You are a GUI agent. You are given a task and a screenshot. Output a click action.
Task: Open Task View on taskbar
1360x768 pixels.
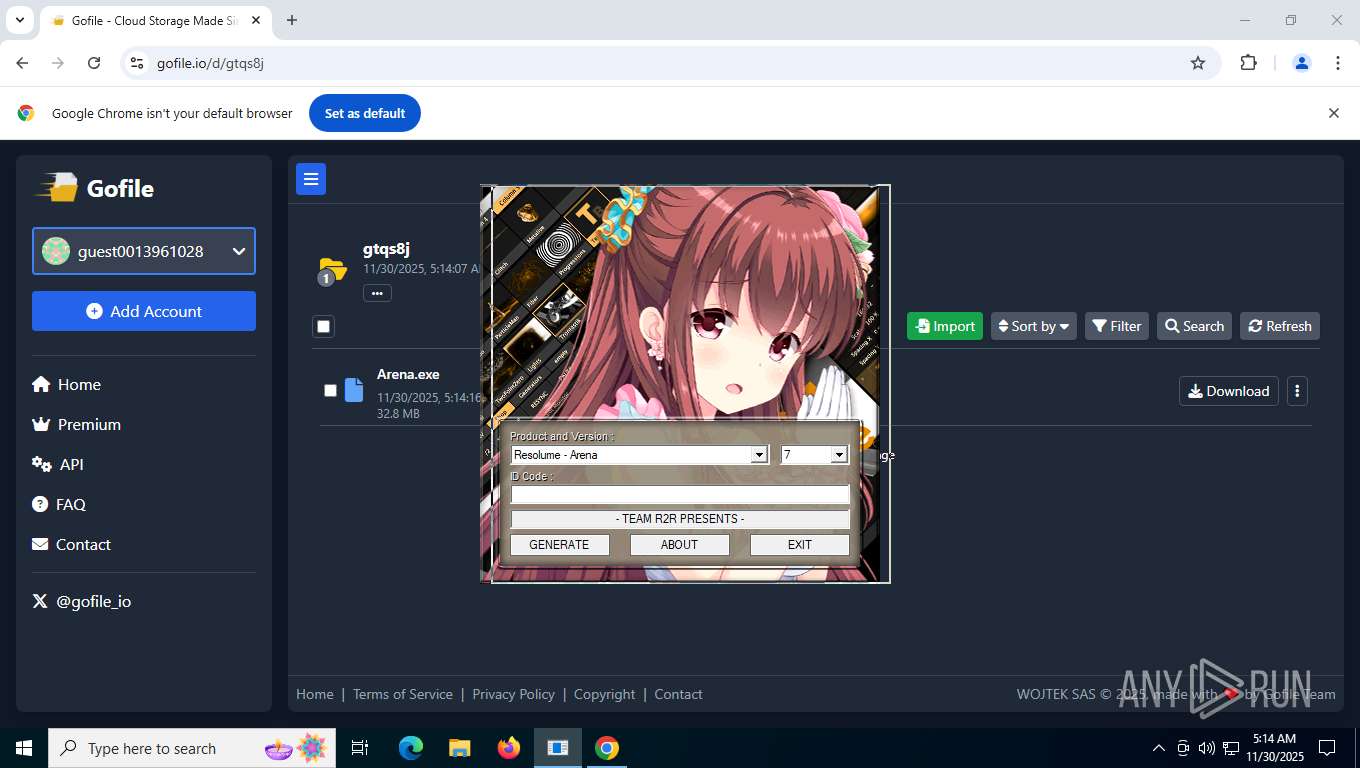(x=360, y=748)
